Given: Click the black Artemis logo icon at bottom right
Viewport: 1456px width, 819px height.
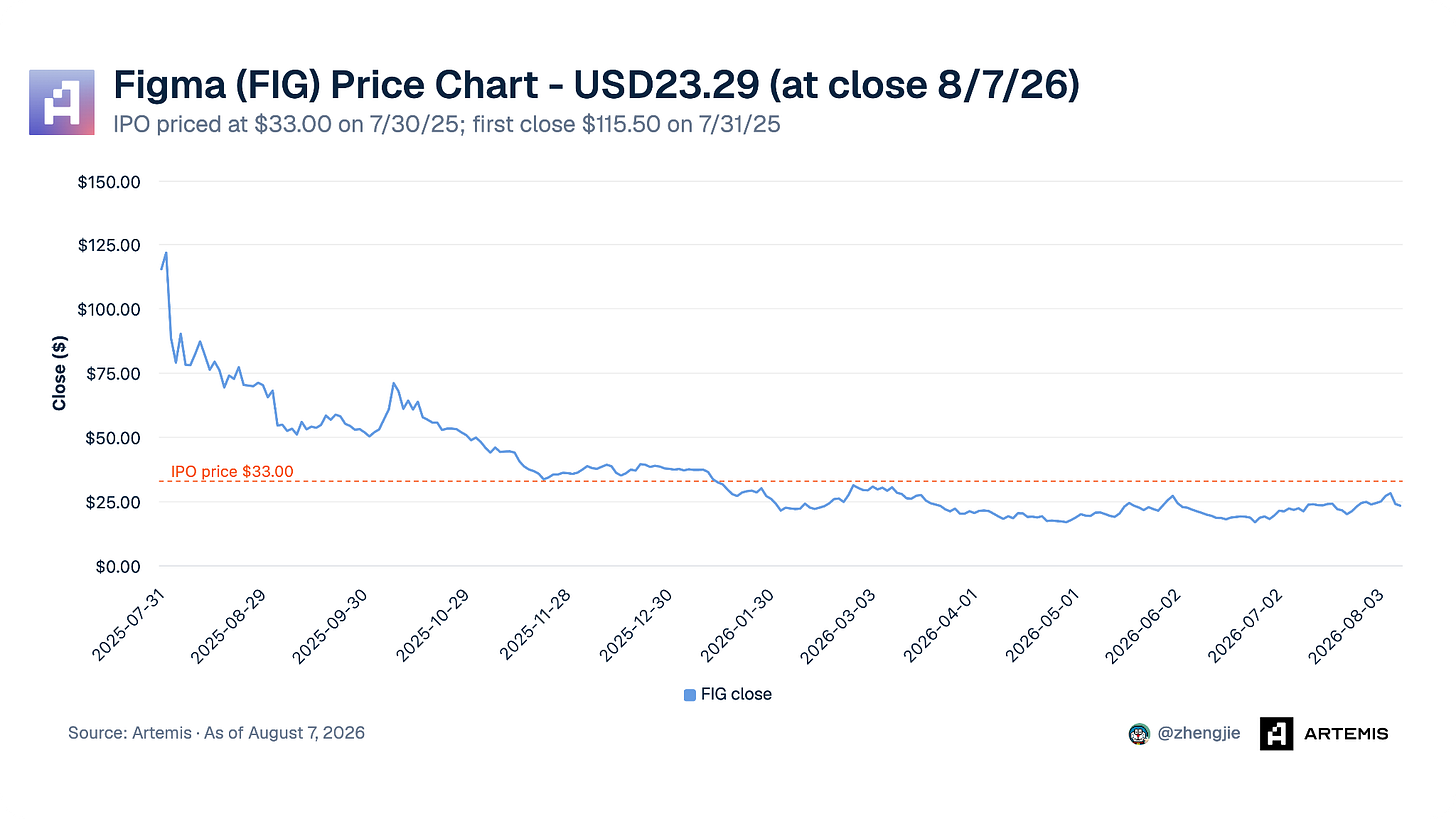Looking at the screenshot, I should 1276,733.
